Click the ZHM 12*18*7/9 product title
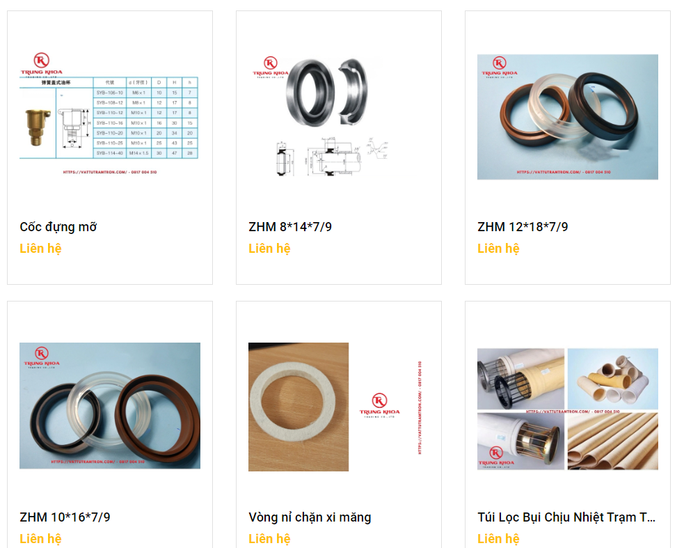The width and height of the screenshot is (700, 548). 523,227
